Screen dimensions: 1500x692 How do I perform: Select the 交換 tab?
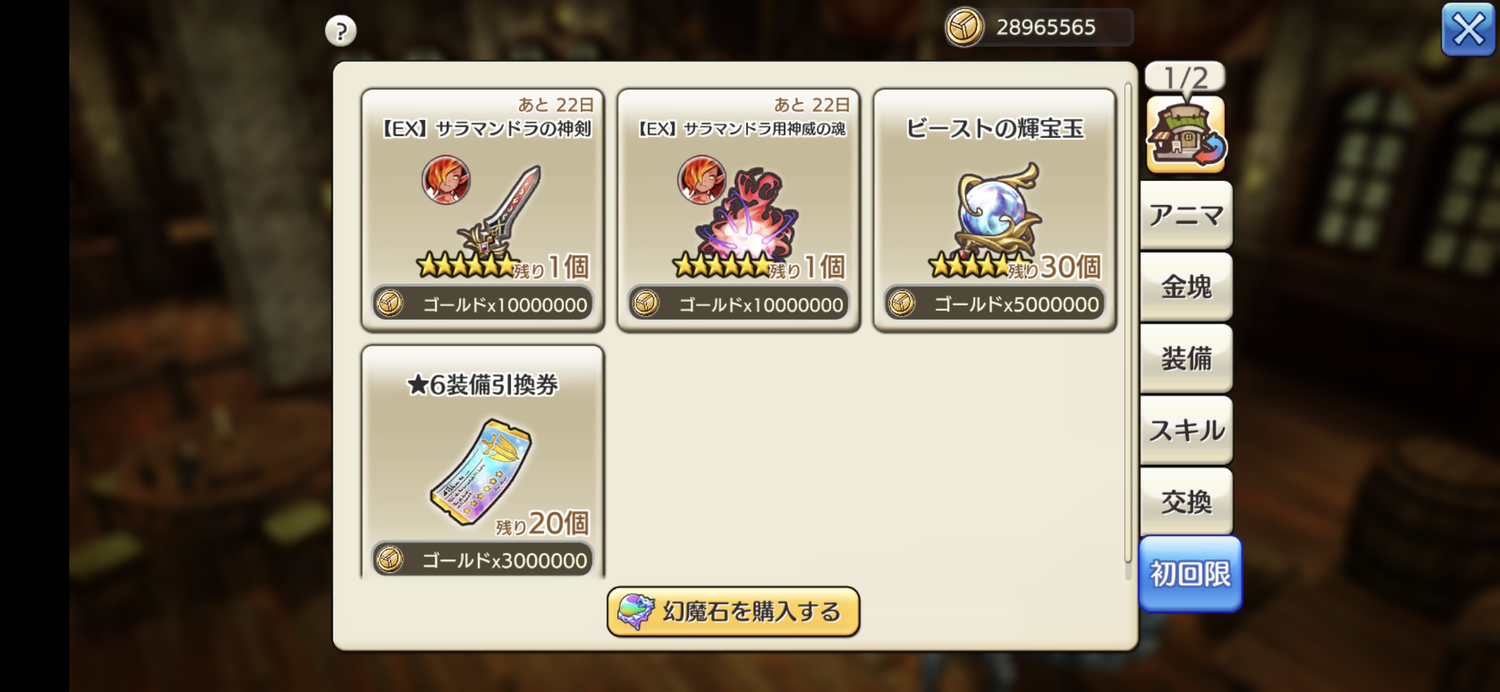pos(1186,502)
